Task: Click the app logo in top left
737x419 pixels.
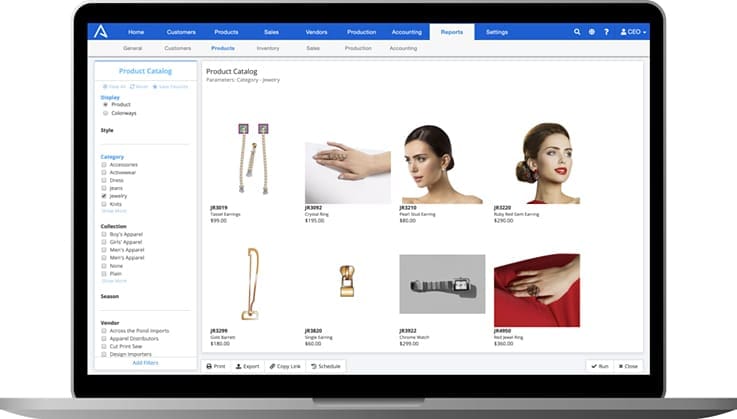Action: tap(102, 32)
